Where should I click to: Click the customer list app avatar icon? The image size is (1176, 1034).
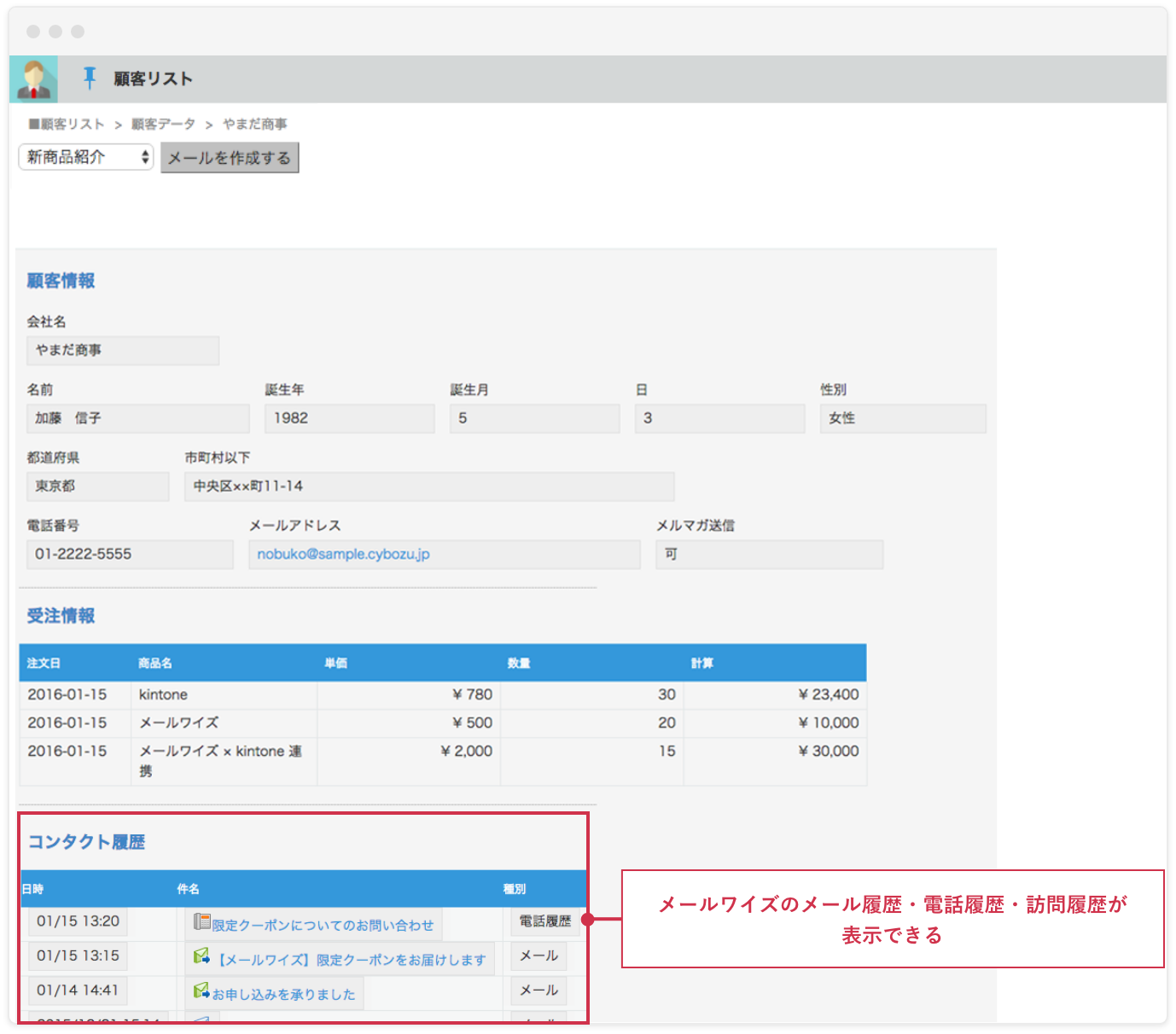tap(34, 79)
